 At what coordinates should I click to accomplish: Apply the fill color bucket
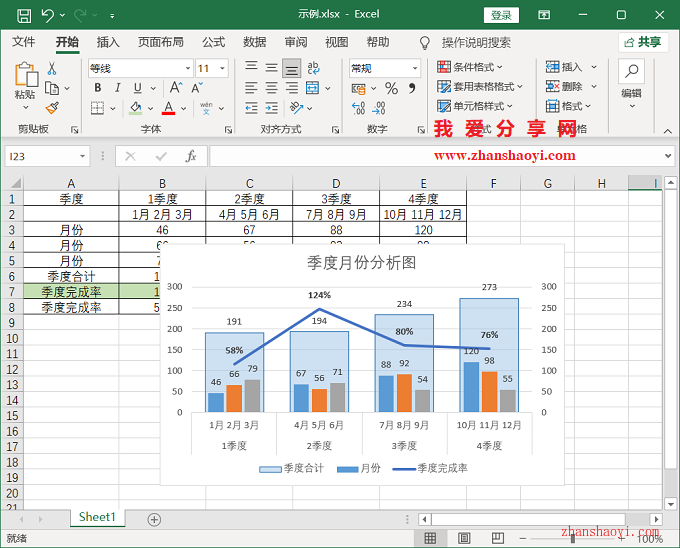point(136,108)
